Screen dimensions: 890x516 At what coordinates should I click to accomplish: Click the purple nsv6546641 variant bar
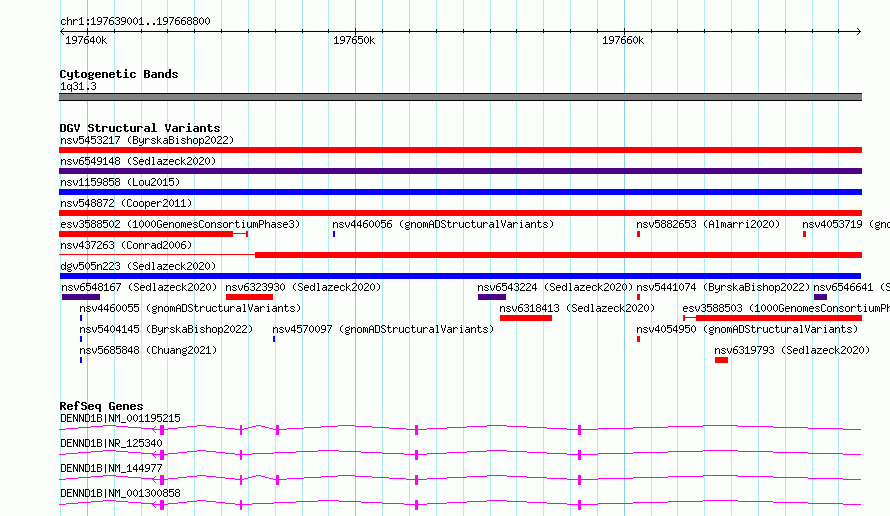tap(820, 297)
